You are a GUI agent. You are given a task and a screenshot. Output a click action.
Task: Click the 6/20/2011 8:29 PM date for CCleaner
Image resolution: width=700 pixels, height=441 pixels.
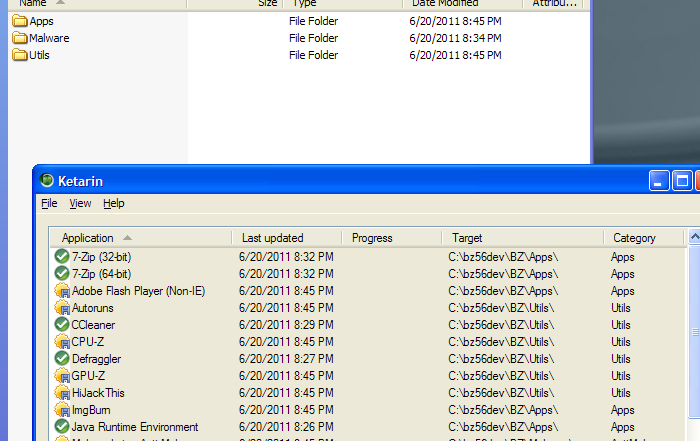[286, 325]
